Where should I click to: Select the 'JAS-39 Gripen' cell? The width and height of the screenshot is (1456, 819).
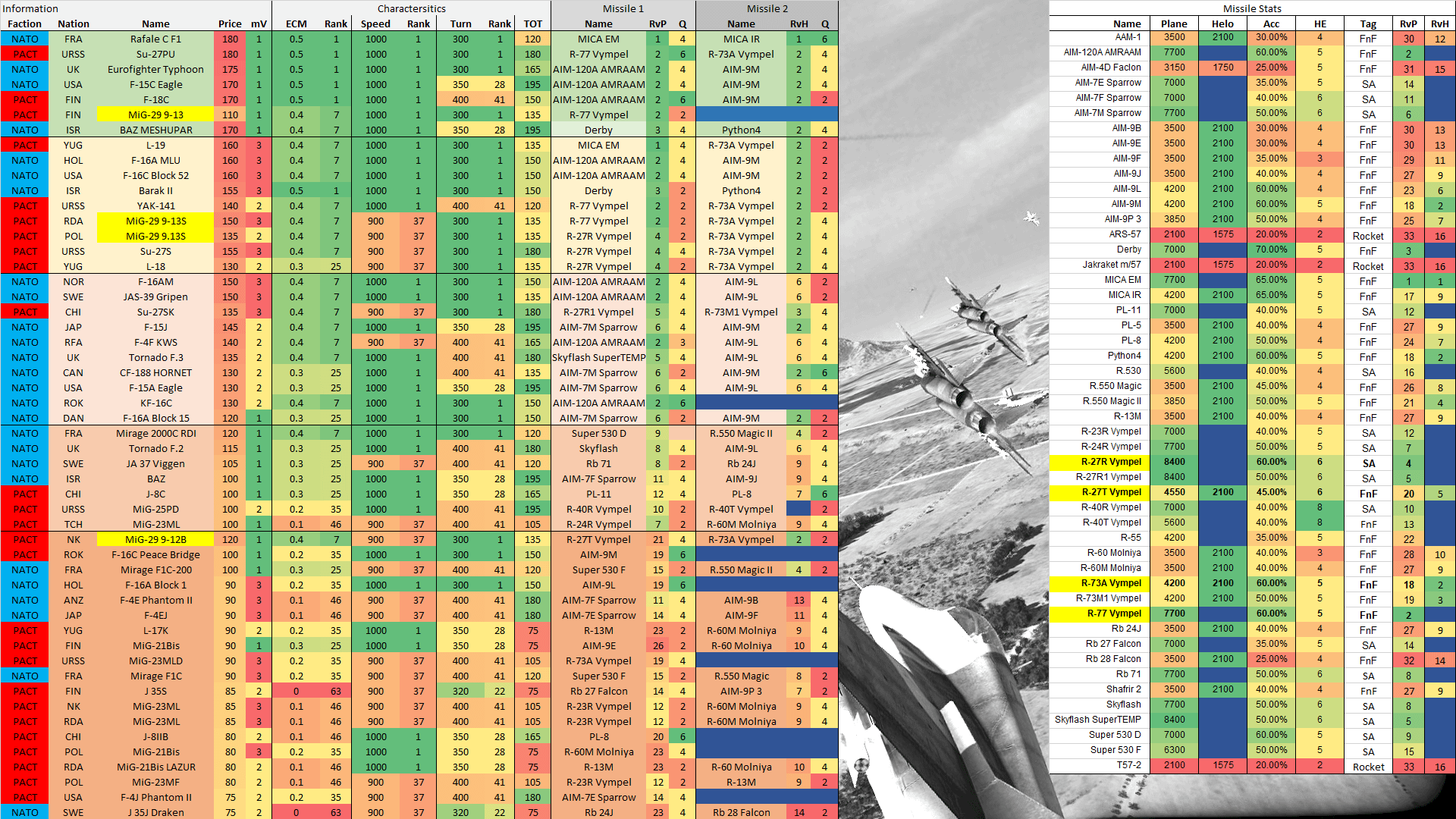[155, 297]
